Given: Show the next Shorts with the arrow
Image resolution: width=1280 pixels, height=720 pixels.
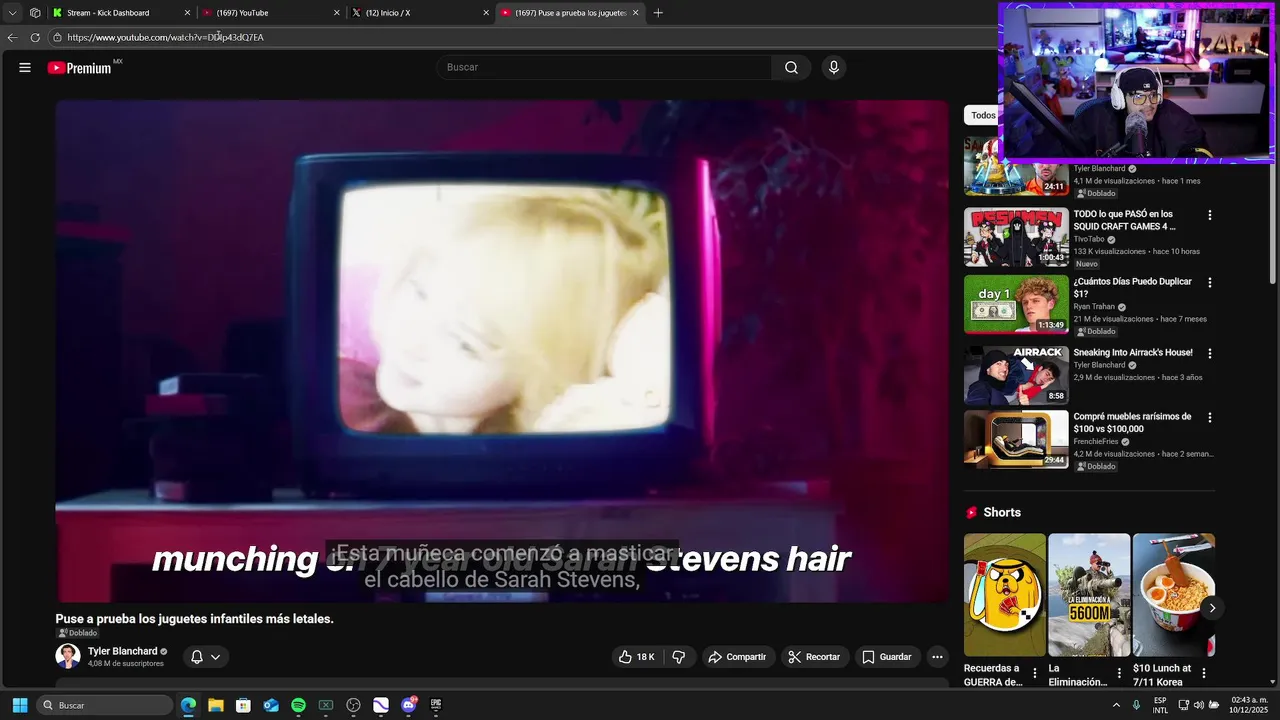Looking at the screenshot, I should pos(1212,608).
